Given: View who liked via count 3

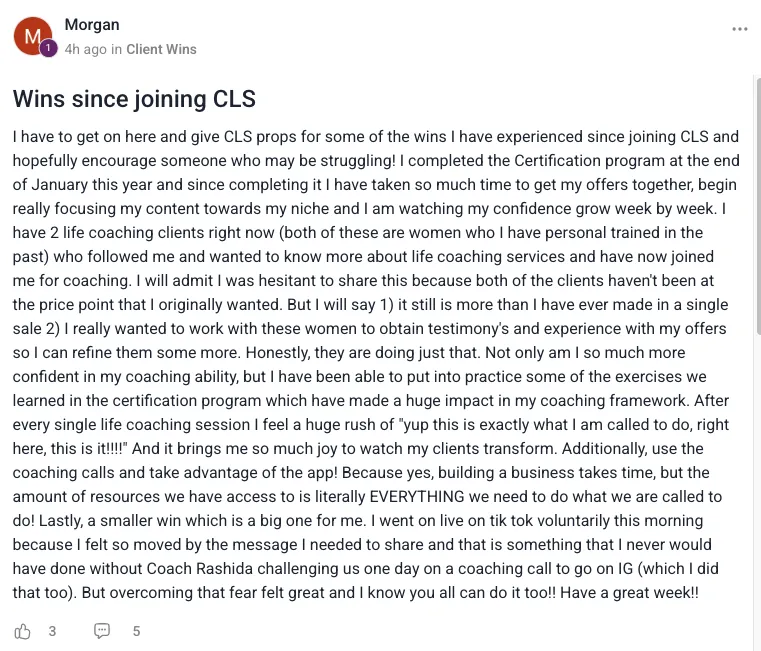Looking at the screenshot, I should 52,631.
